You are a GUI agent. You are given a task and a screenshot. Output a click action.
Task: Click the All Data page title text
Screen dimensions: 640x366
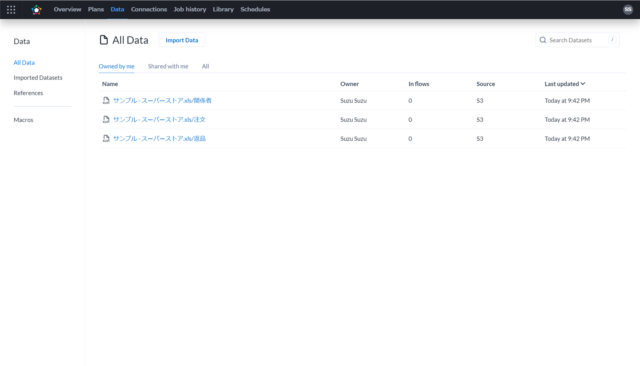(130, 40)
